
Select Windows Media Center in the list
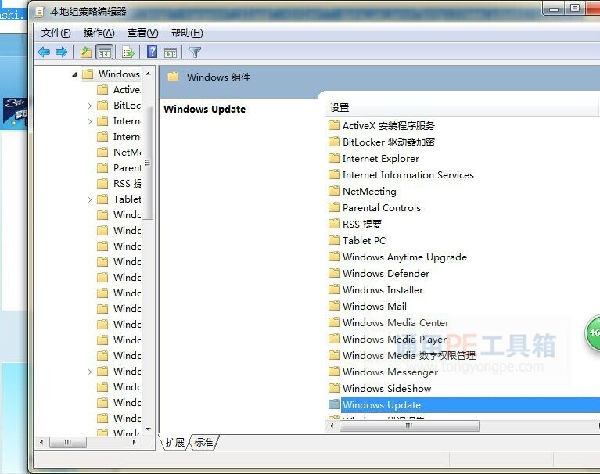click(388, 323)
